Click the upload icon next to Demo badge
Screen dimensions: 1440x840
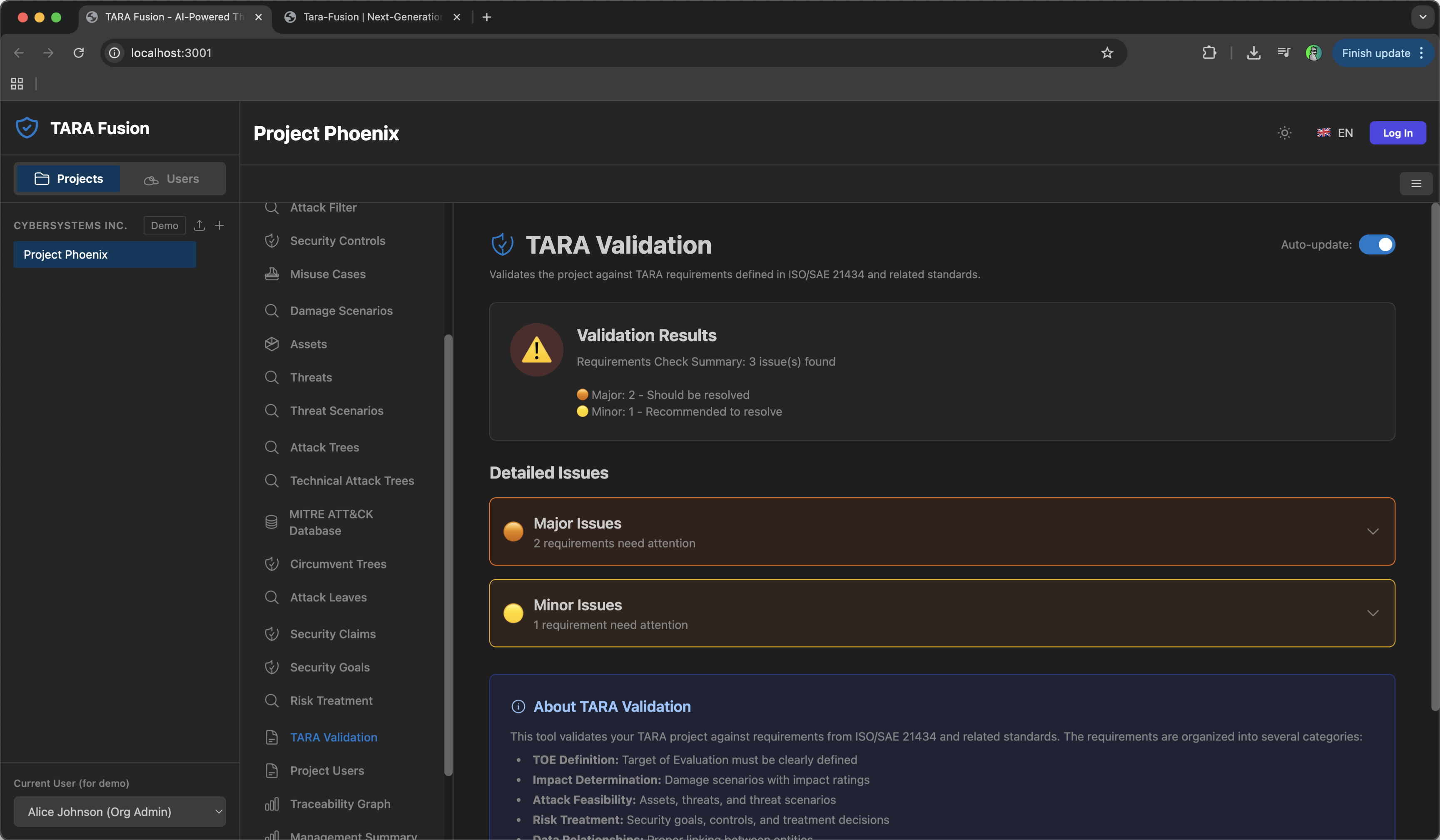pyautogui.click(x=199, y=225)
